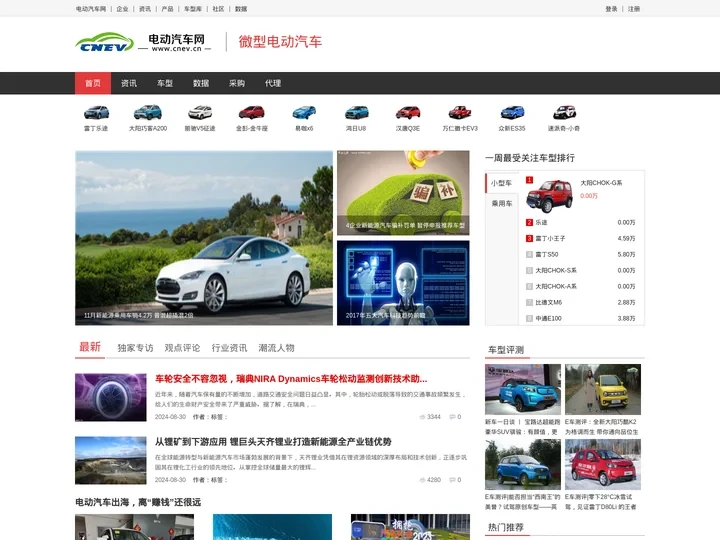Open 比德文M6 ranking entry
The width and height of the screenshot is (720, 540).
click(x=549, y=303)
